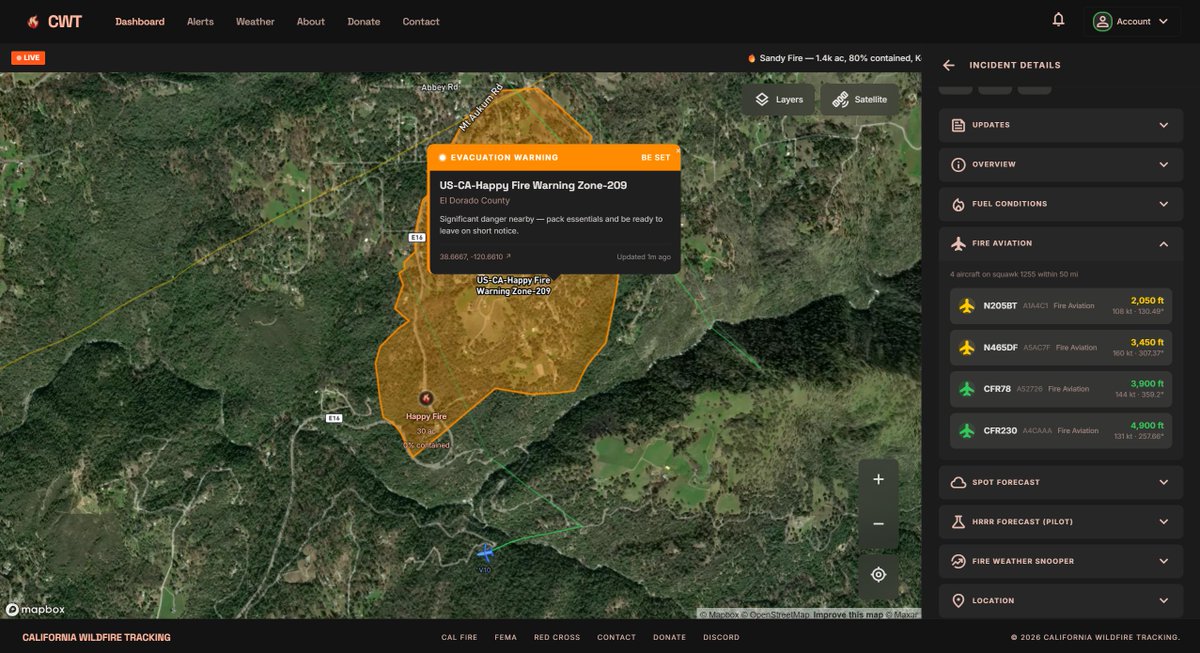The width and height of the screenshot is (1200, 653).
Task: Click the blue aircraft marker on map
Action: pos(485,552)
